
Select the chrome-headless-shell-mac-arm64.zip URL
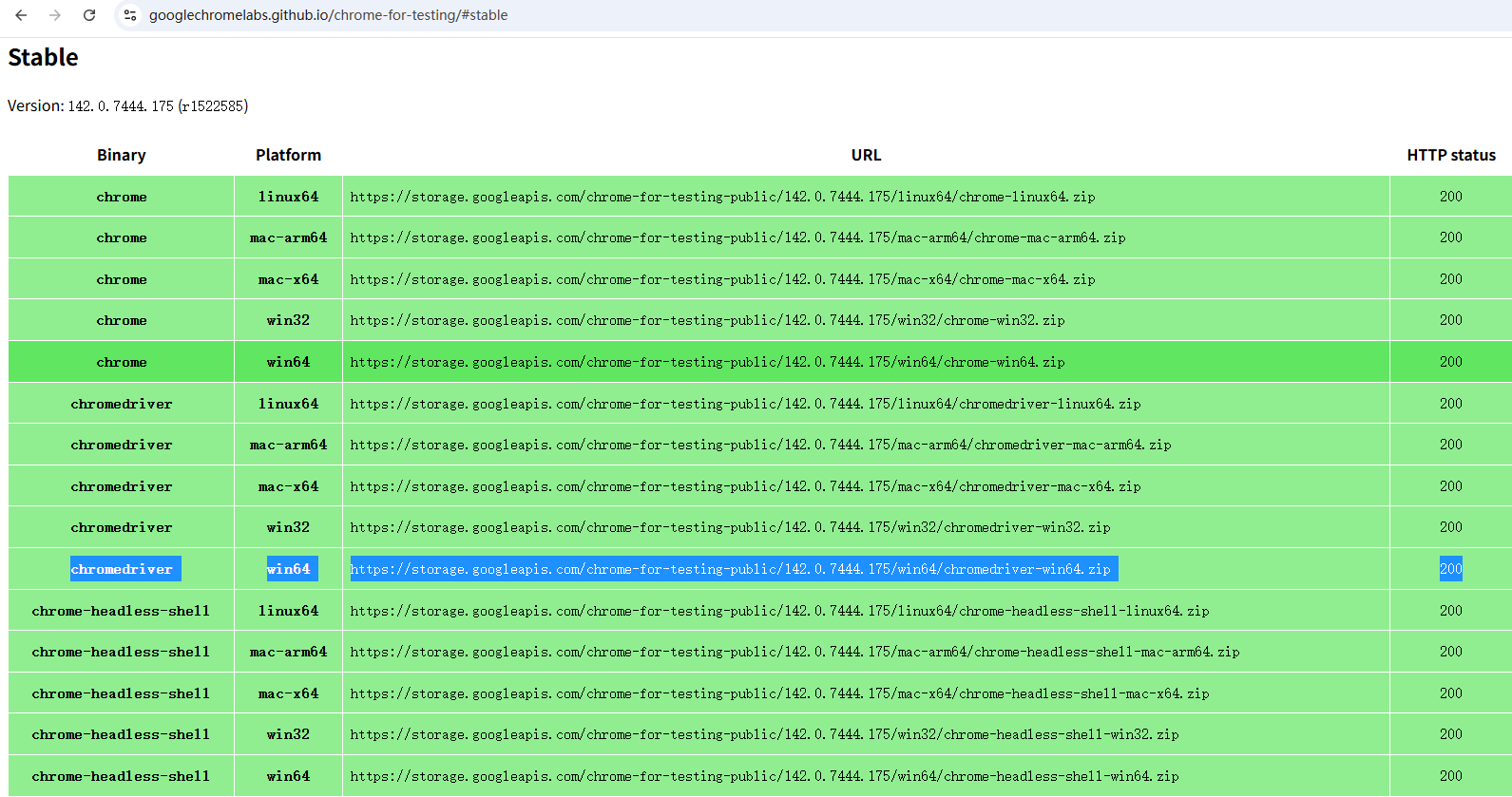(x=794, y=652)
